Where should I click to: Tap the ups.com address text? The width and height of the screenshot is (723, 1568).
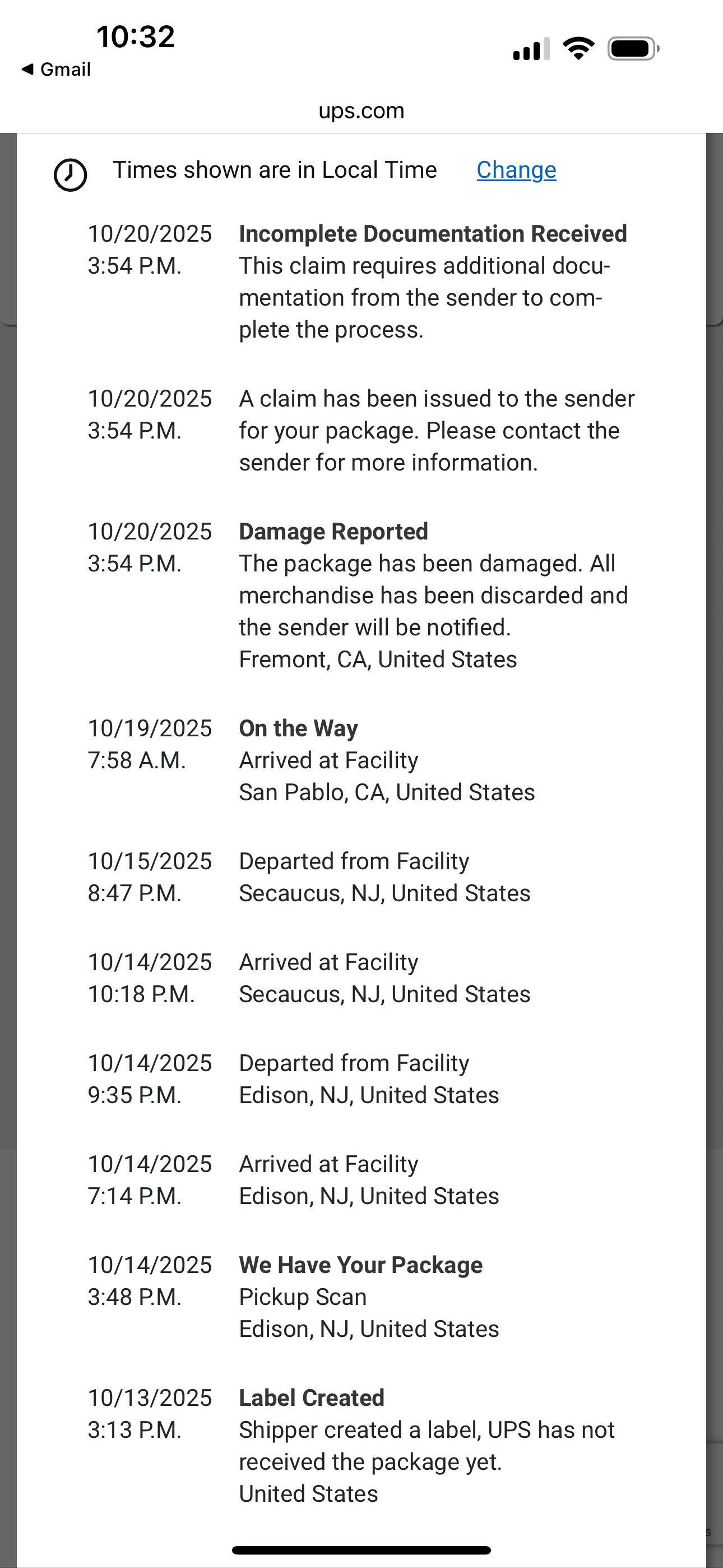tap(361, 111)
